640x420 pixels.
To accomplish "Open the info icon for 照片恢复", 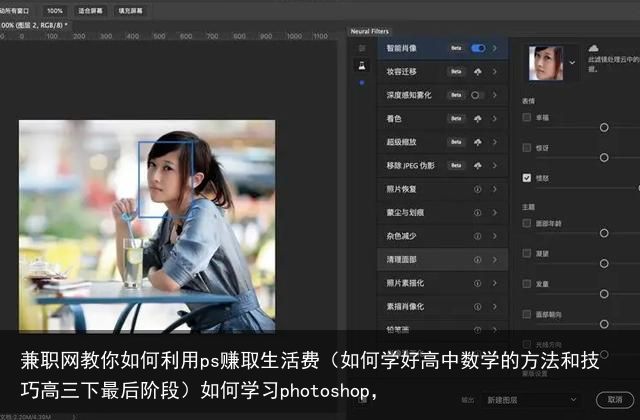I will point(477,189).
